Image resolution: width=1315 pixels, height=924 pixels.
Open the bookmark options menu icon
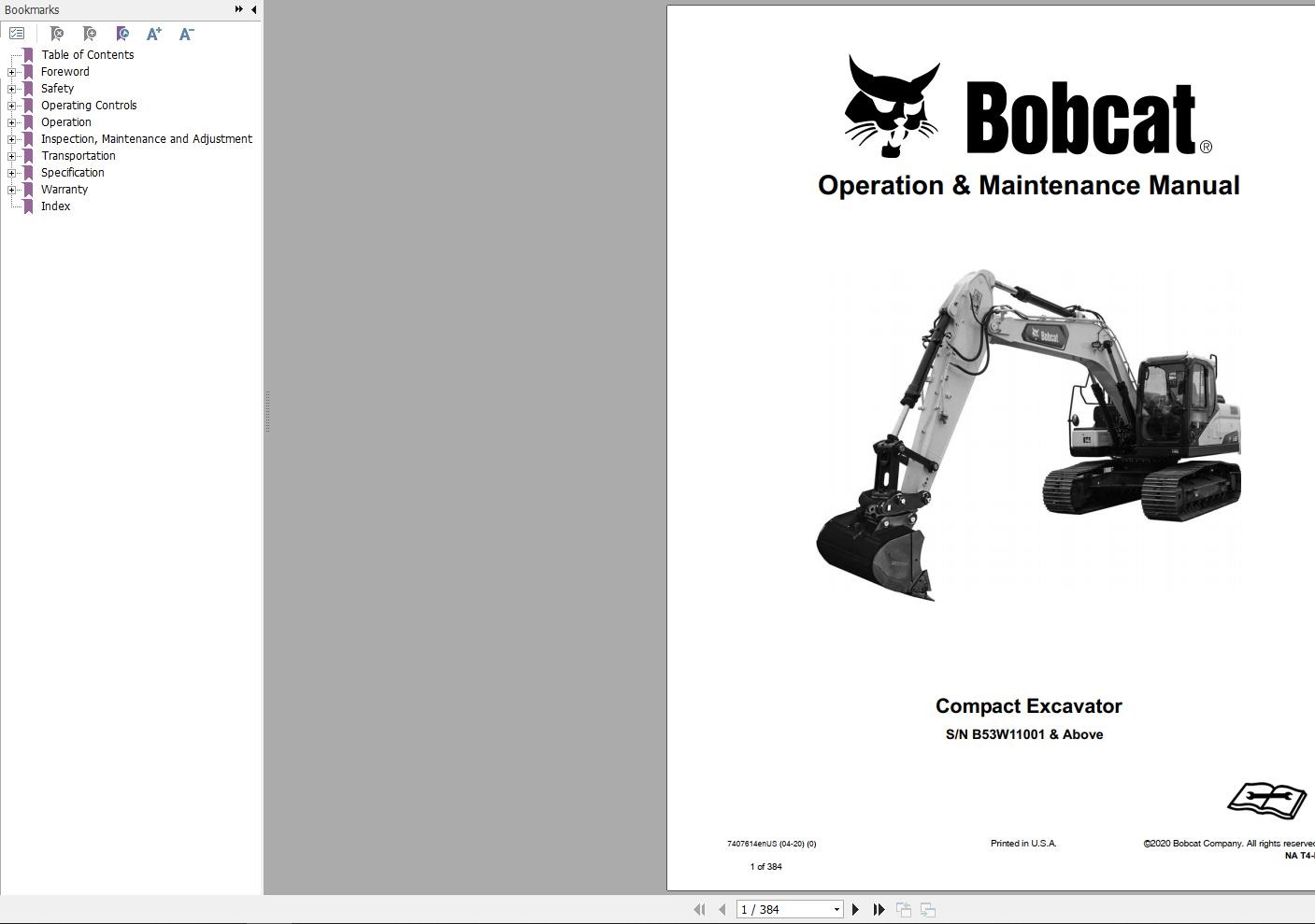(x=17, y=34)
